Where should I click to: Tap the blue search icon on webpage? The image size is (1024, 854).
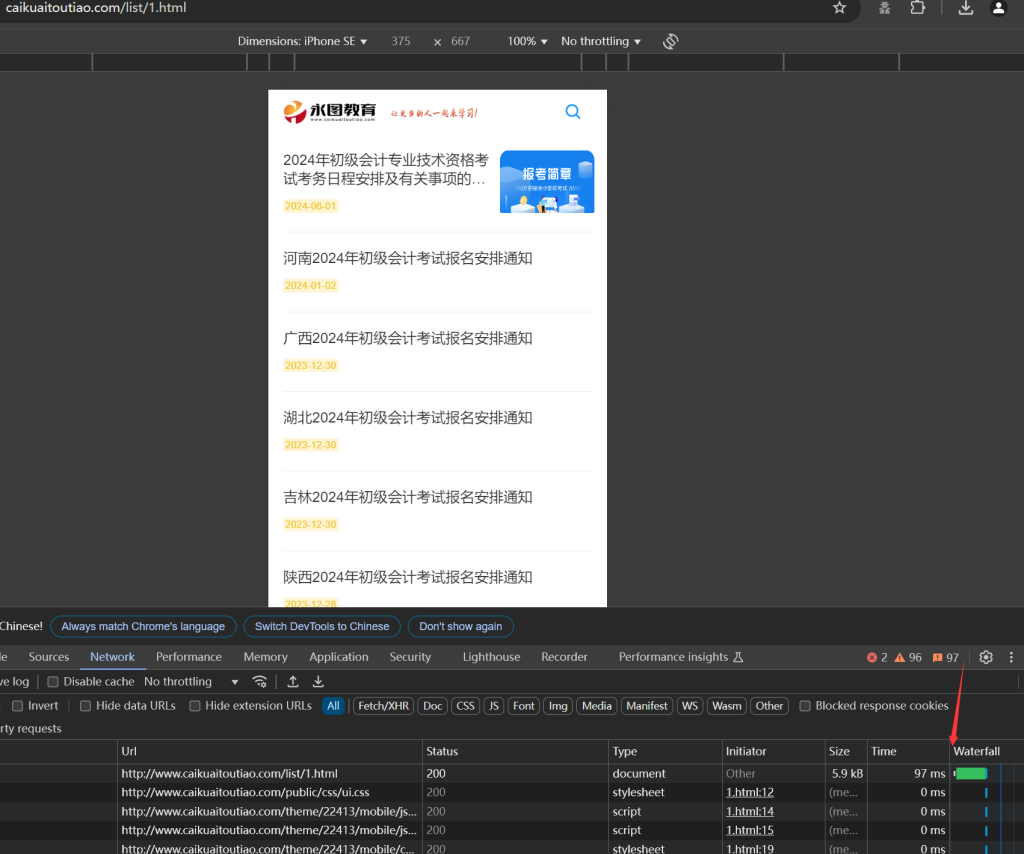573,112
